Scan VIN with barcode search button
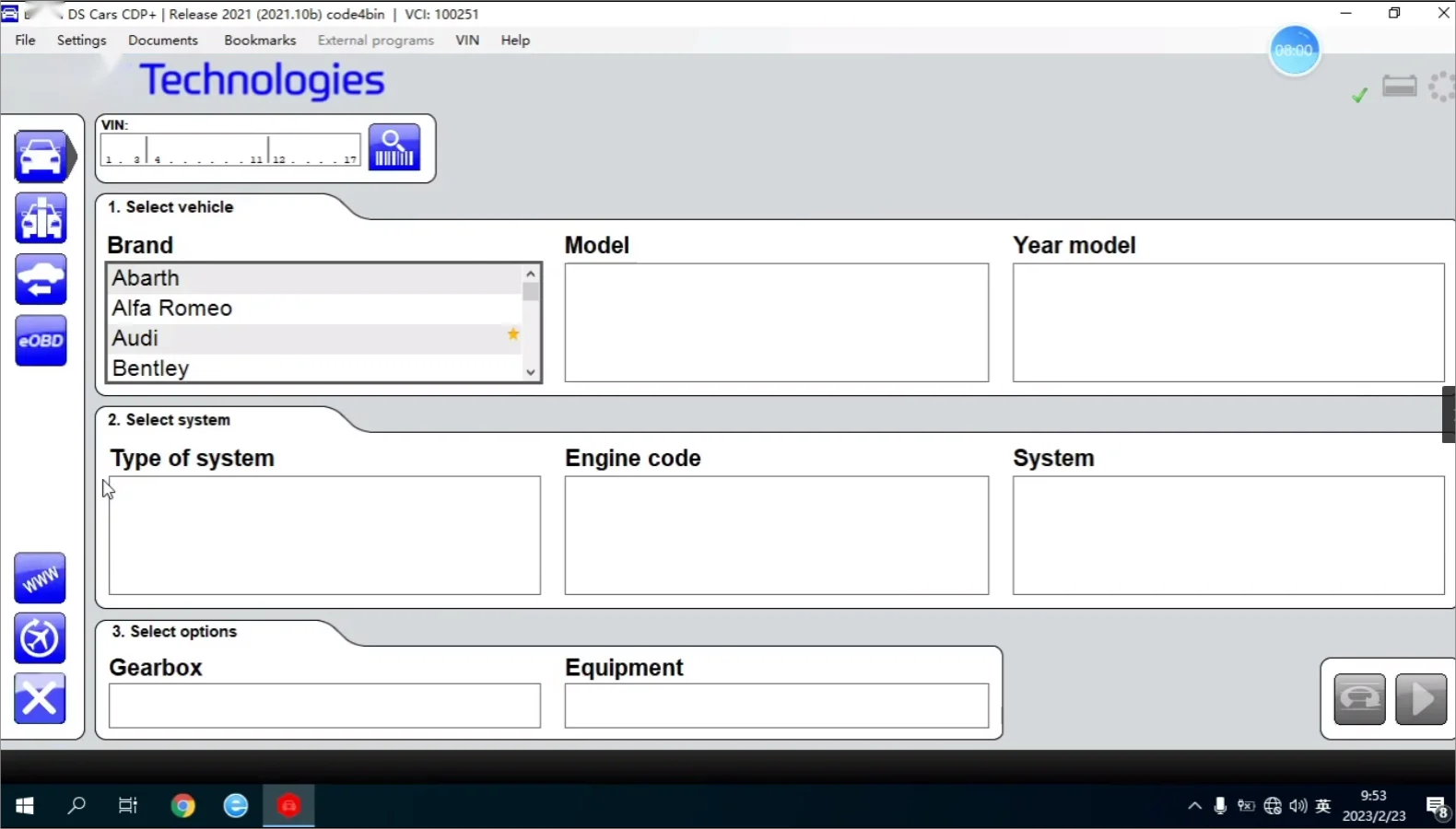The width and height of the screenshot is (1456, 829). [x=394, y=147]
